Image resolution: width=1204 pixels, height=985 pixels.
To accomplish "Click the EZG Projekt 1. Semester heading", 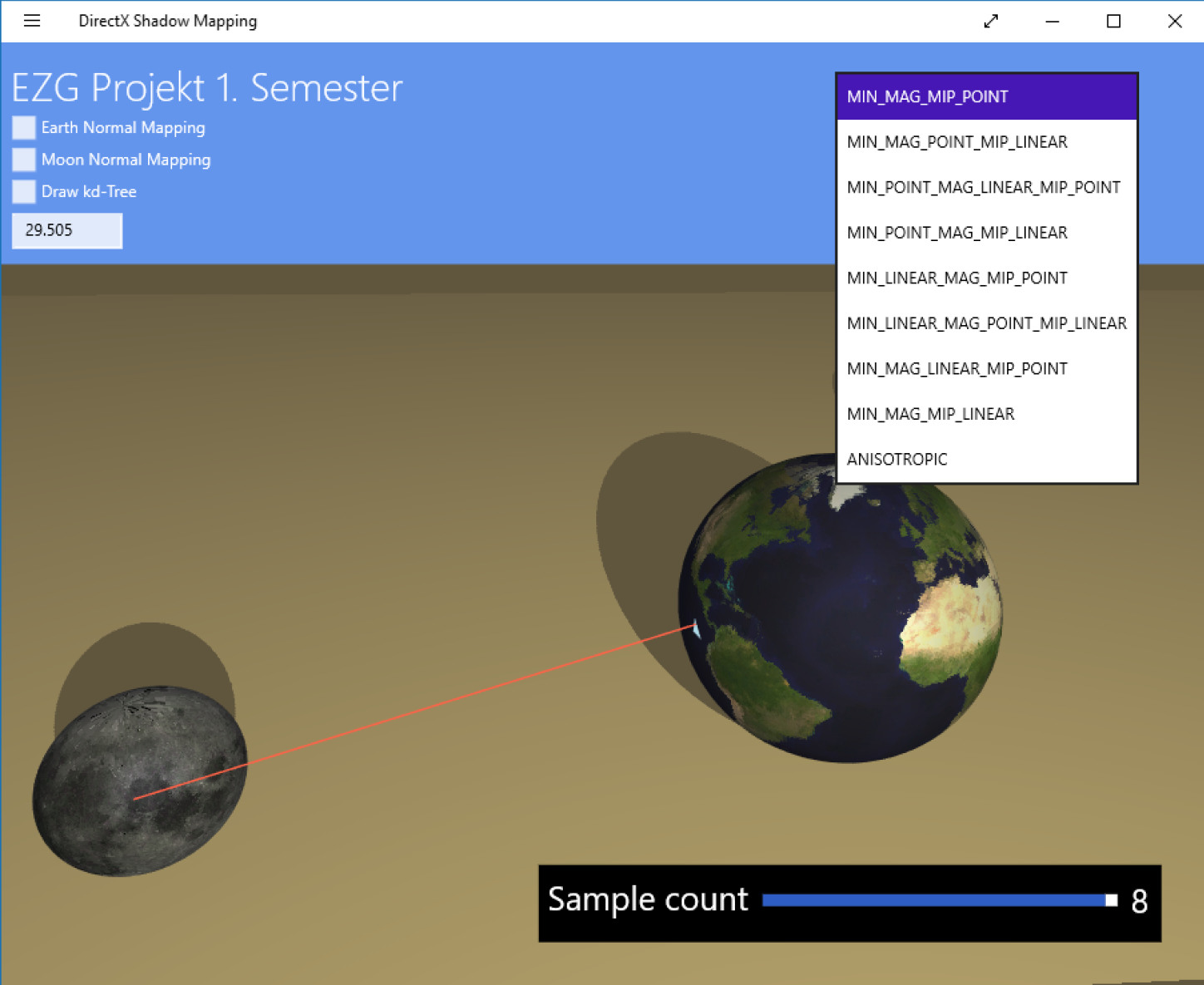I will (x=207, y=88).
